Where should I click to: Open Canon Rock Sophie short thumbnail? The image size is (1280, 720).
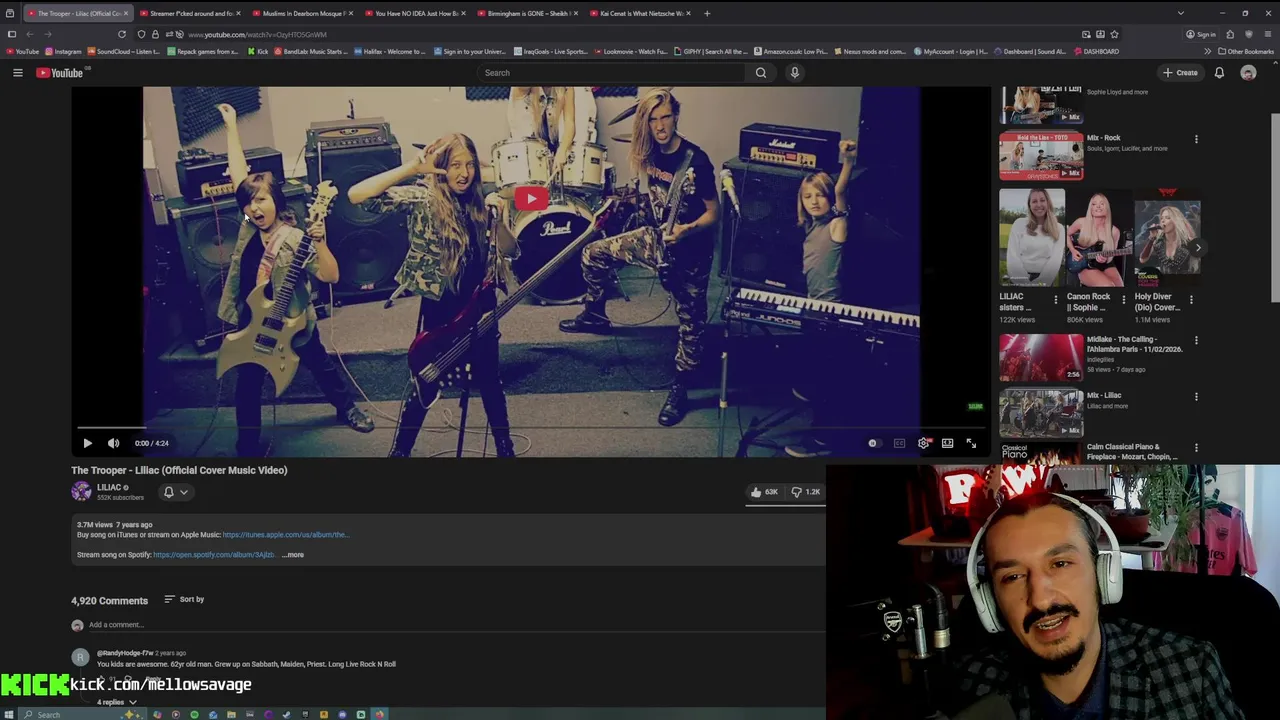point(1100,238)
